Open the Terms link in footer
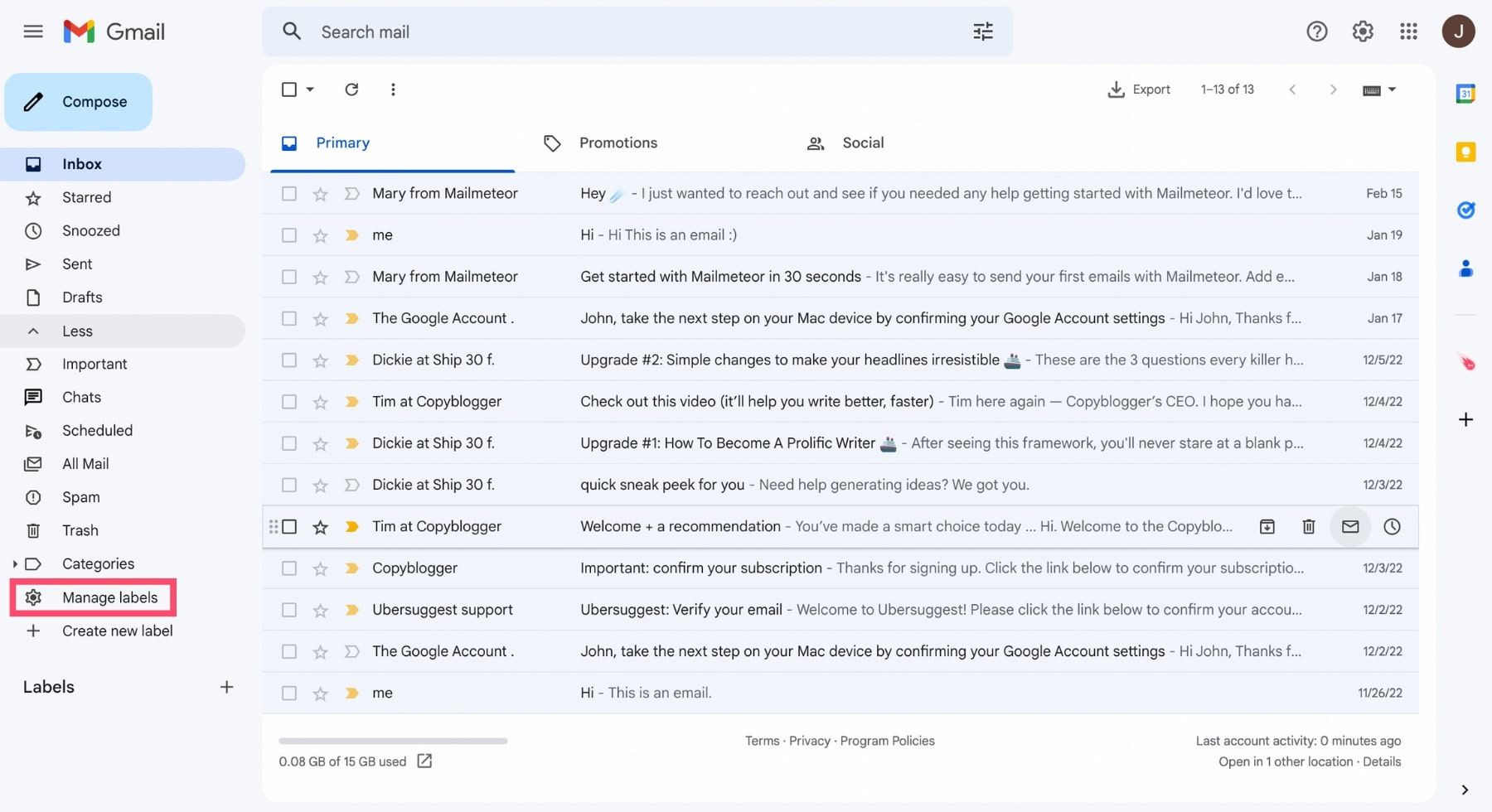Viewport: 1492px width, 812px height. (x=762, y=741)
